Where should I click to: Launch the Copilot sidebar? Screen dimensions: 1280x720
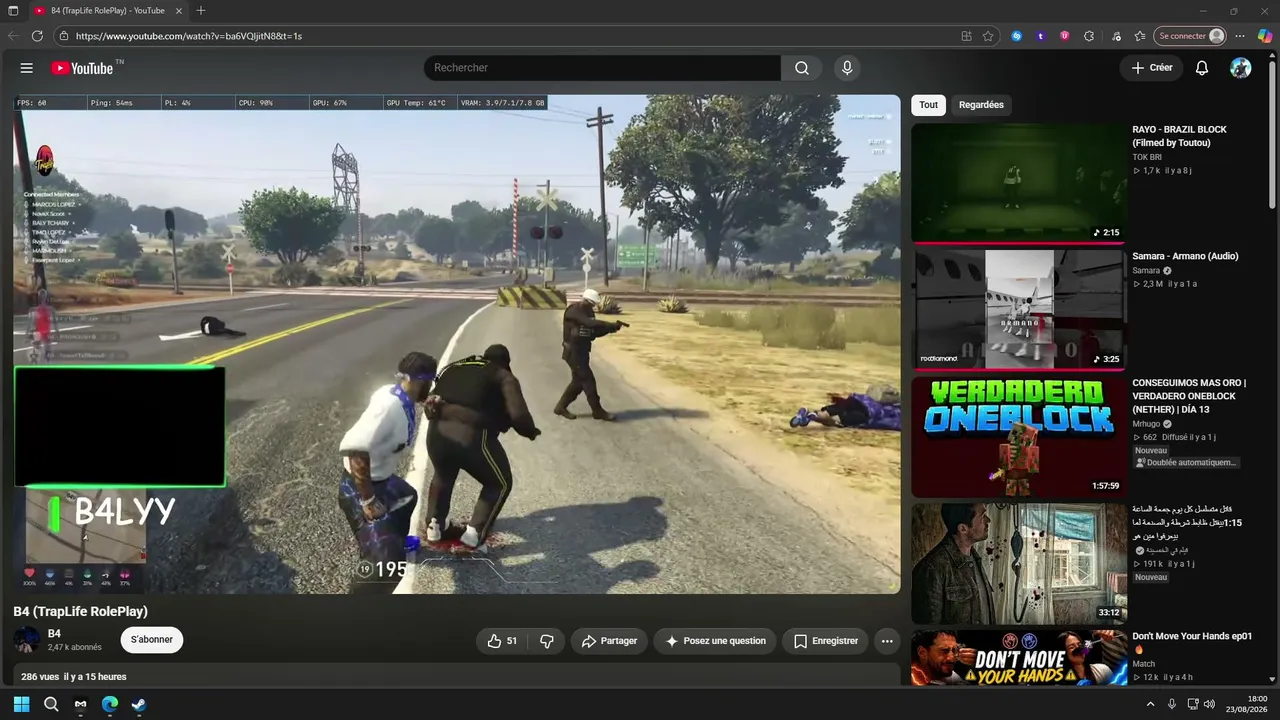[x=1265, y=36]
